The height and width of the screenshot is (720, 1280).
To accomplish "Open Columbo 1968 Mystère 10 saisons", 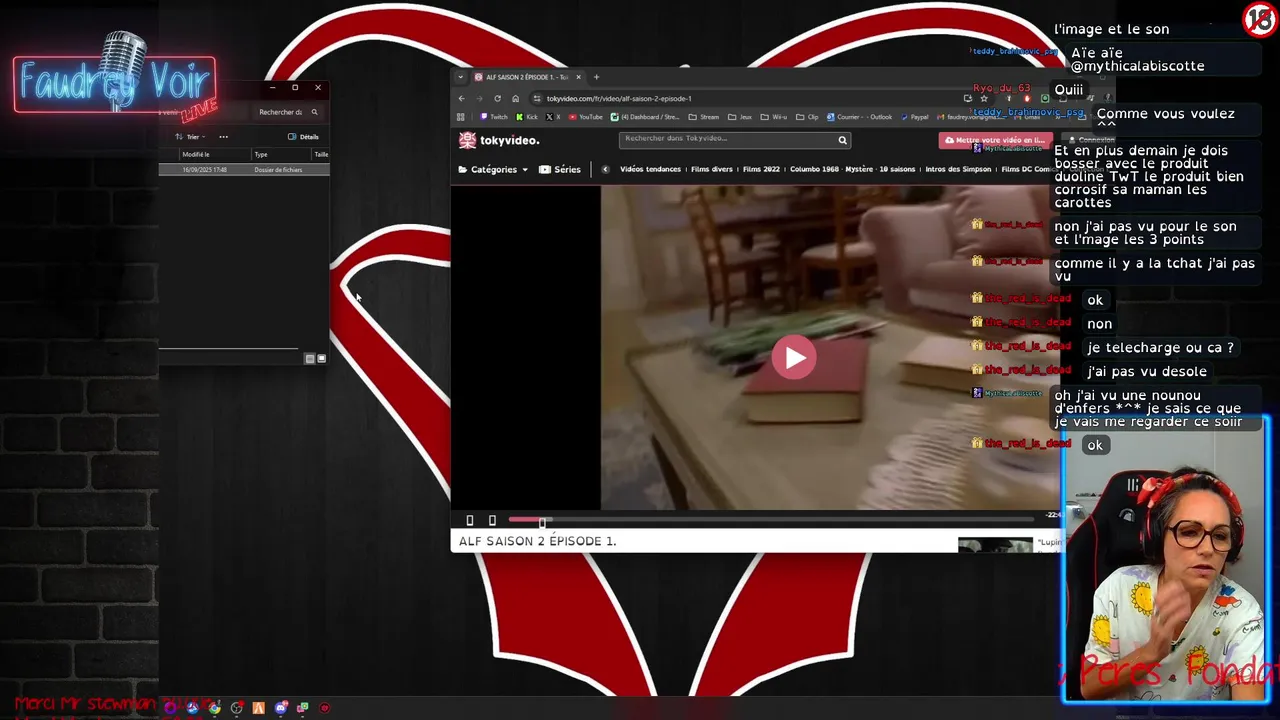I will [x=852, y=169].
